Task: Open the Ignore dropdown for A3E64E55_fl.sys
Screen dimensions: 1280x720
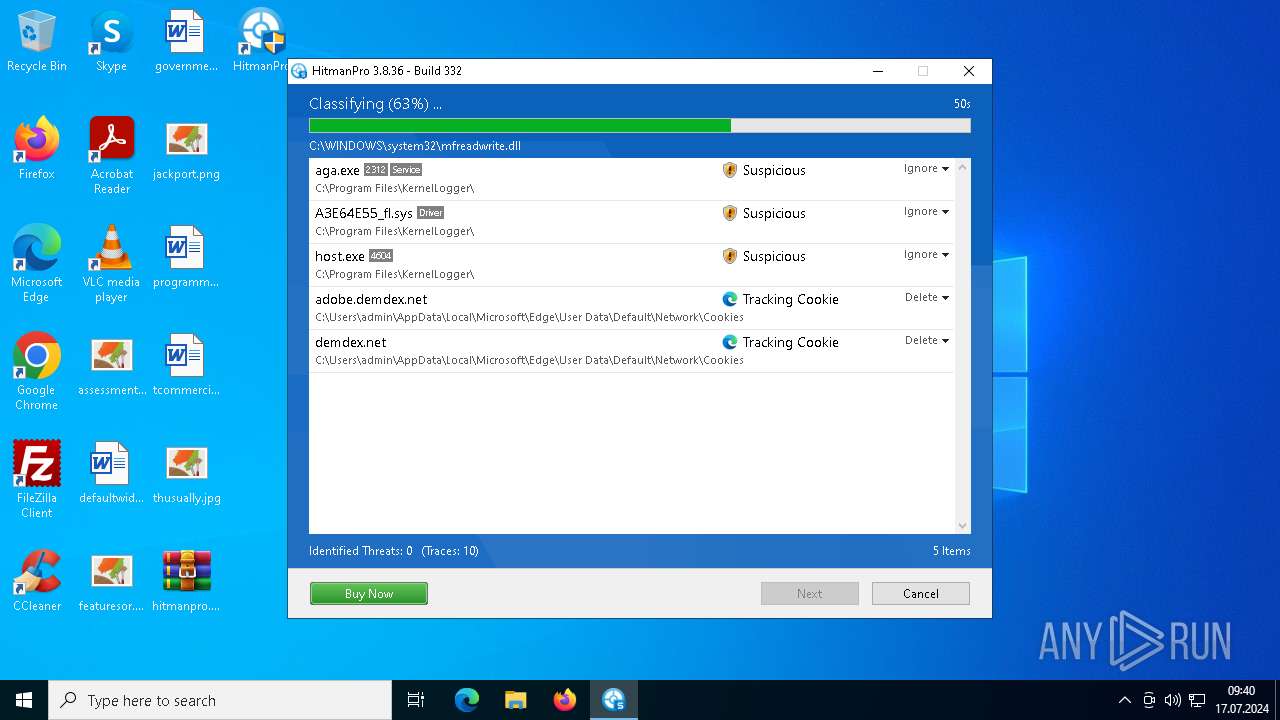Action: tap(926, 212)
